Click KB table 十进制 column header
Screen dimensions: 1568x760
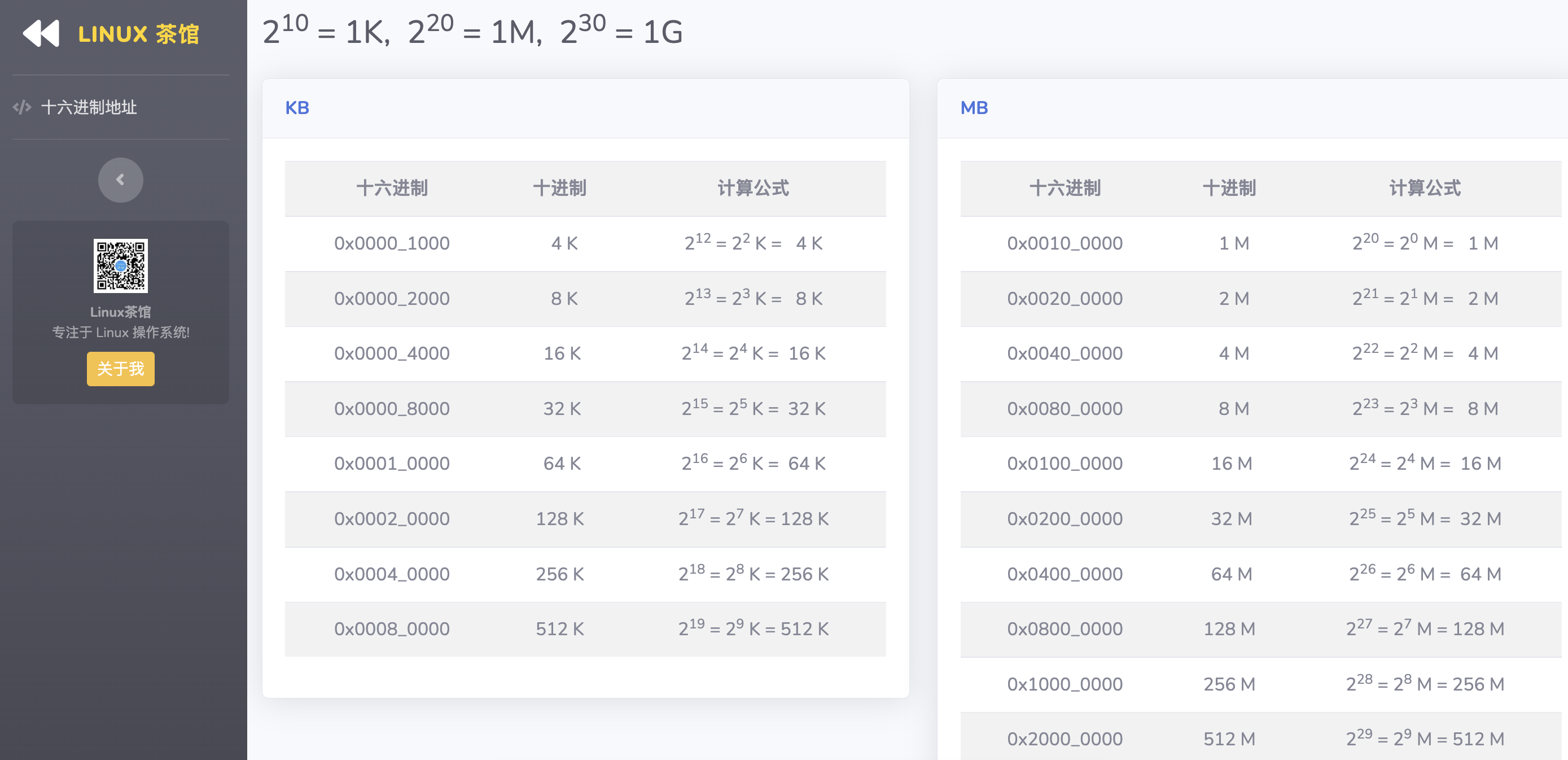[559, 188]
